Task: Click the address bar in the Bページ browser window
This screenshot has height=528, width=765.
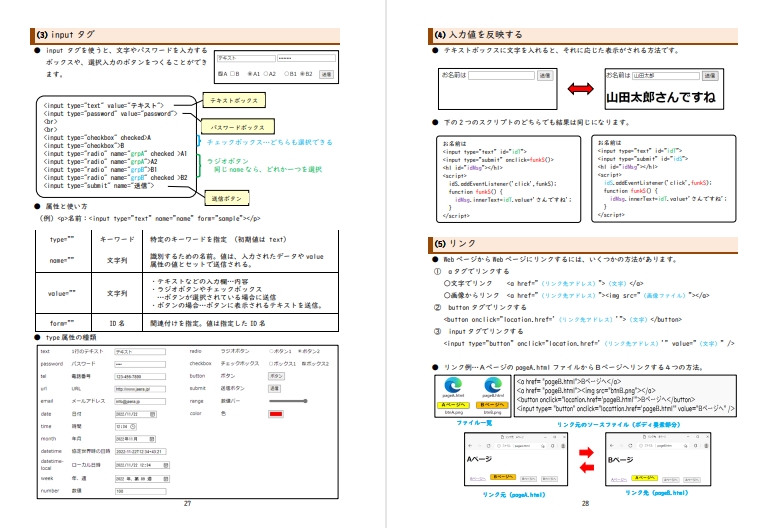Action: pos(663,446)
